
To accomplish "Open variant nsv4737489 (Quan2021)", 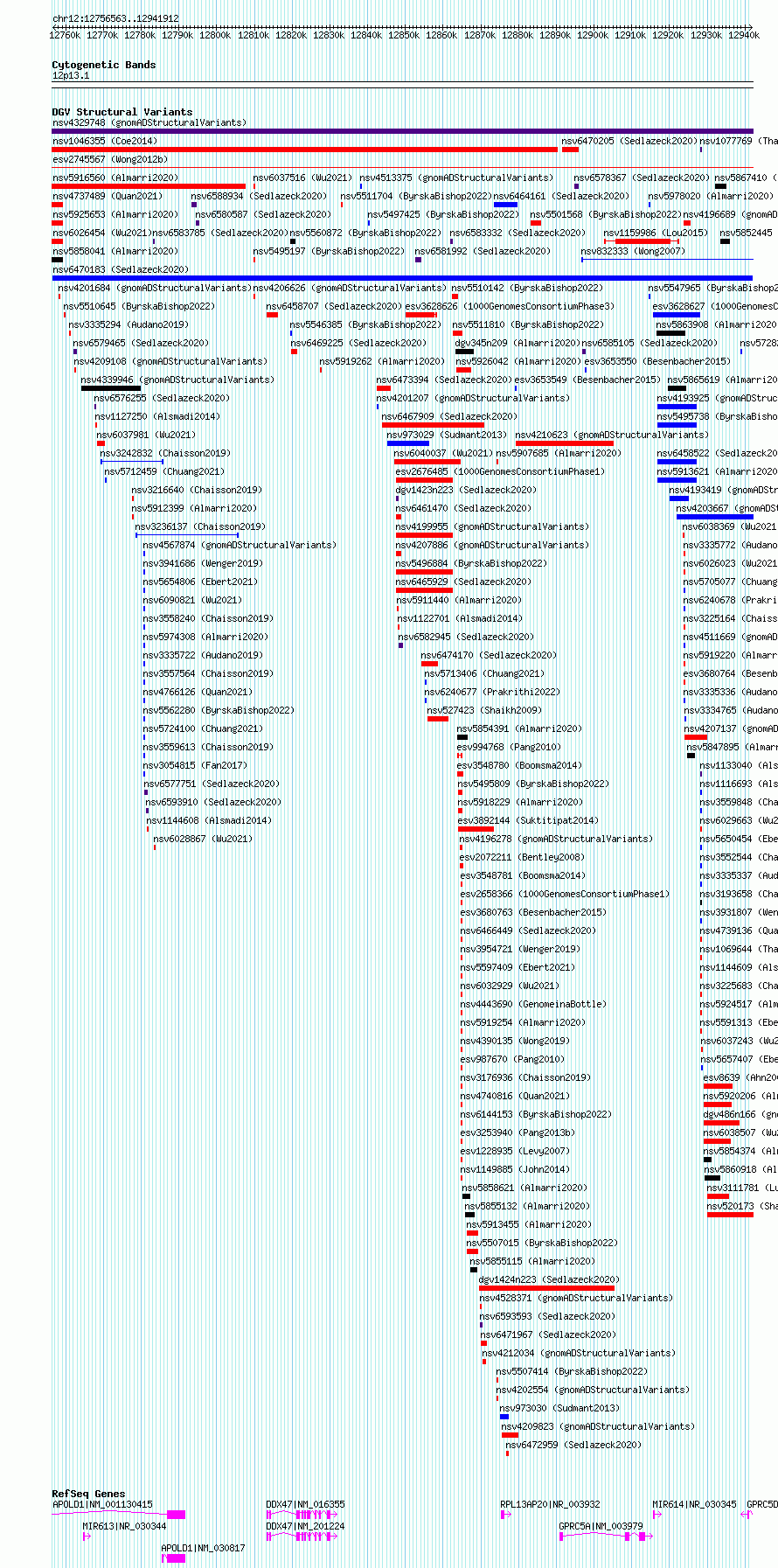I will click(x=108, y=196).
